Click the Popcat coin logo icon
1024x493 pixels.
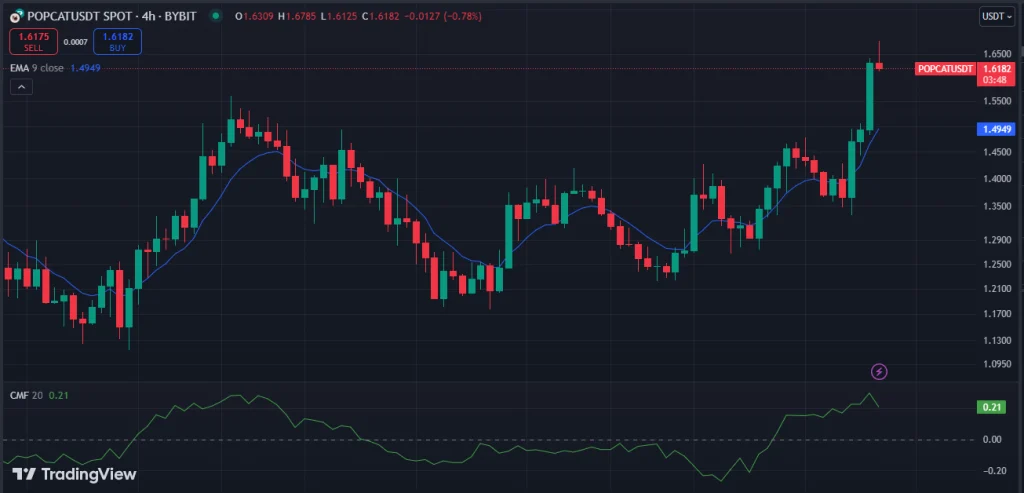[x=15, y=16]
